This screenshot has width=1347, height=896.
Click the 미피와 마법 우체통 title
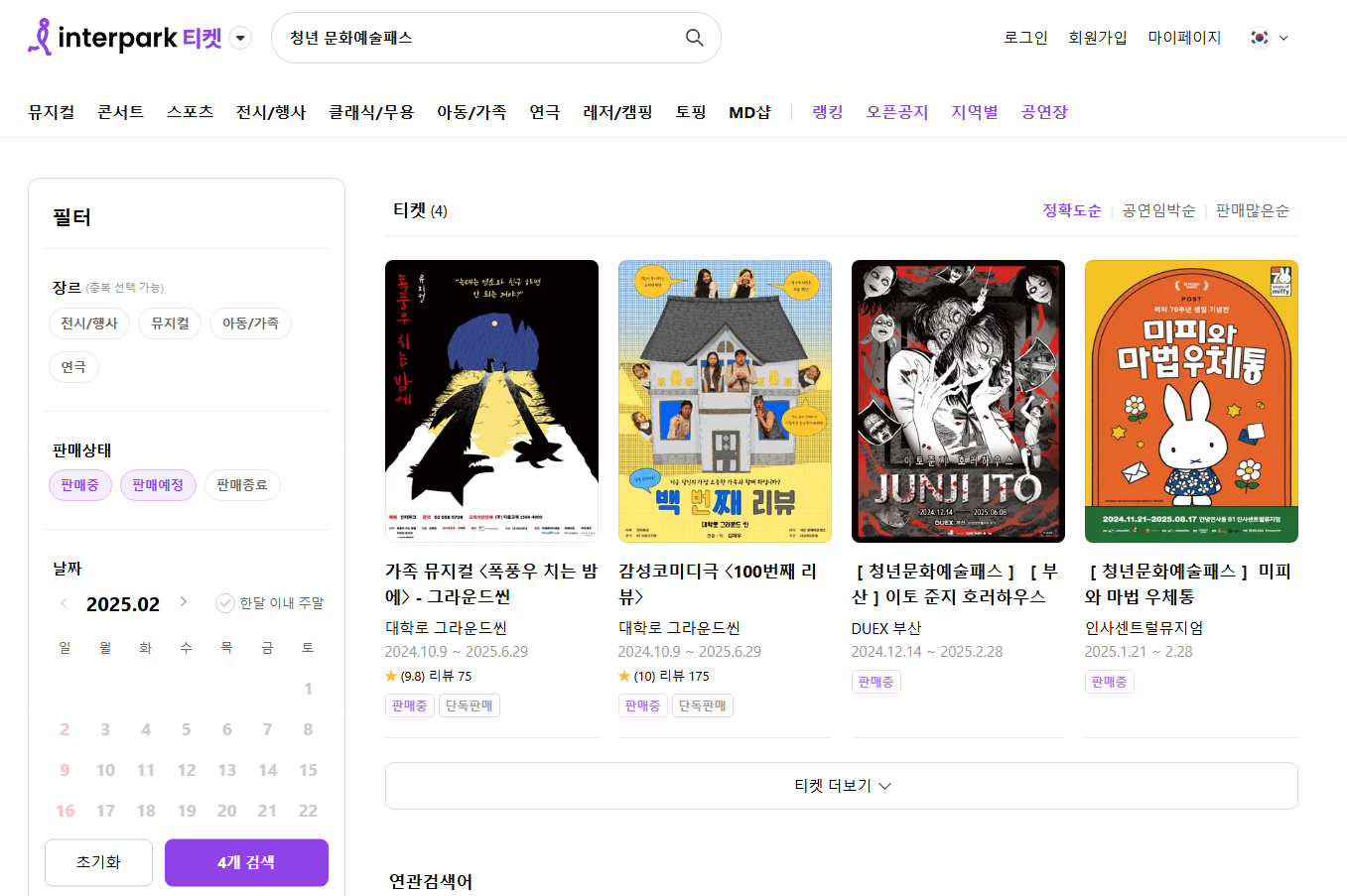click(x=1188, y=584)
